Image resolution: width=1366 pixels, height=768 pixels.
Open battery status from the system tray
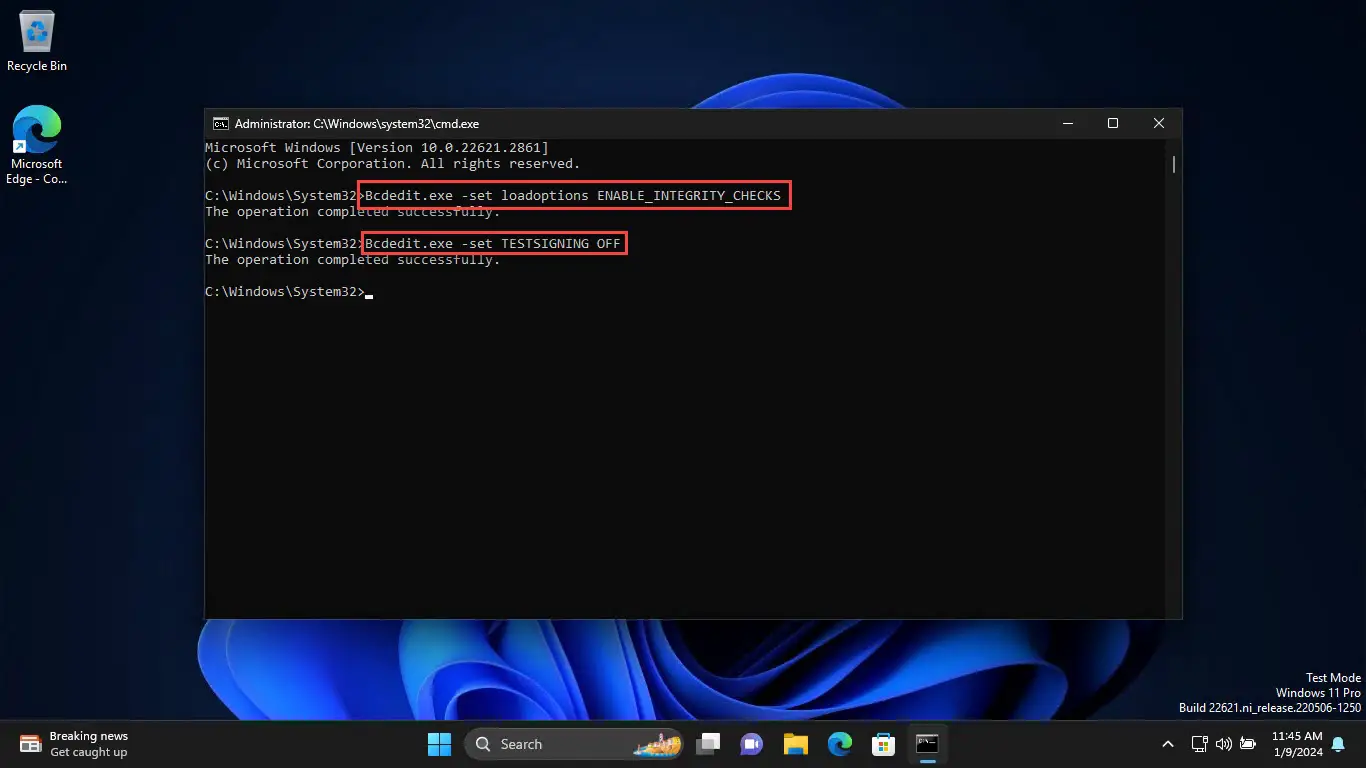[x=1247, y=744]
